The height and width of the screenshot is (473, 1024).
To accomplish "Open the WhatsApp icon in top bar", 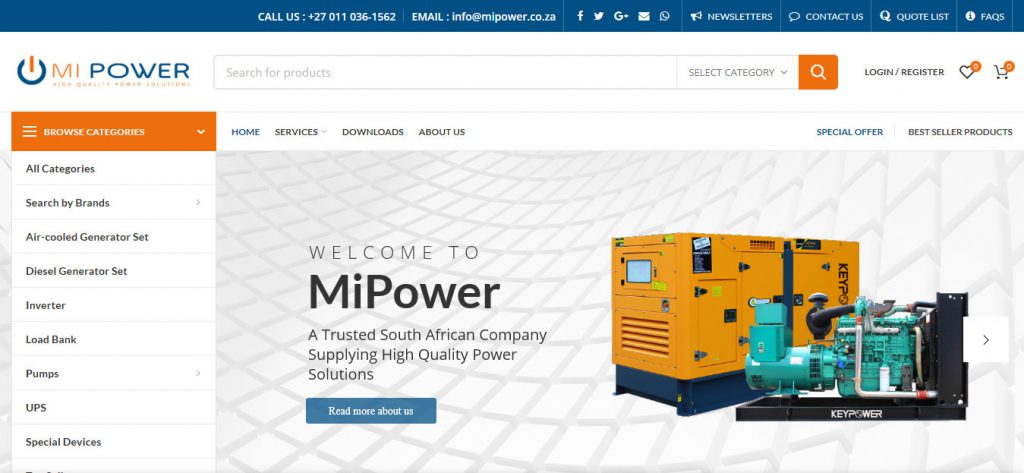I will tap(664, 16).
